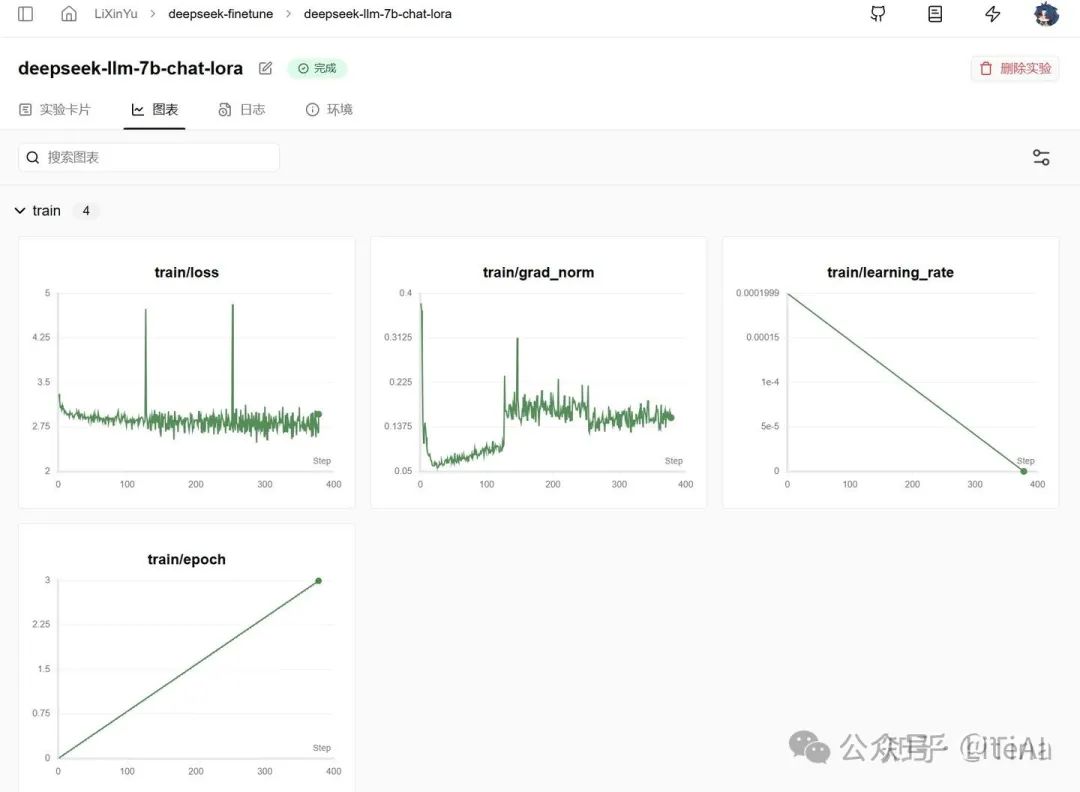Screen dimensions: 1080x792
Task: Open the user avatar menu
Action: point(1046,14)
